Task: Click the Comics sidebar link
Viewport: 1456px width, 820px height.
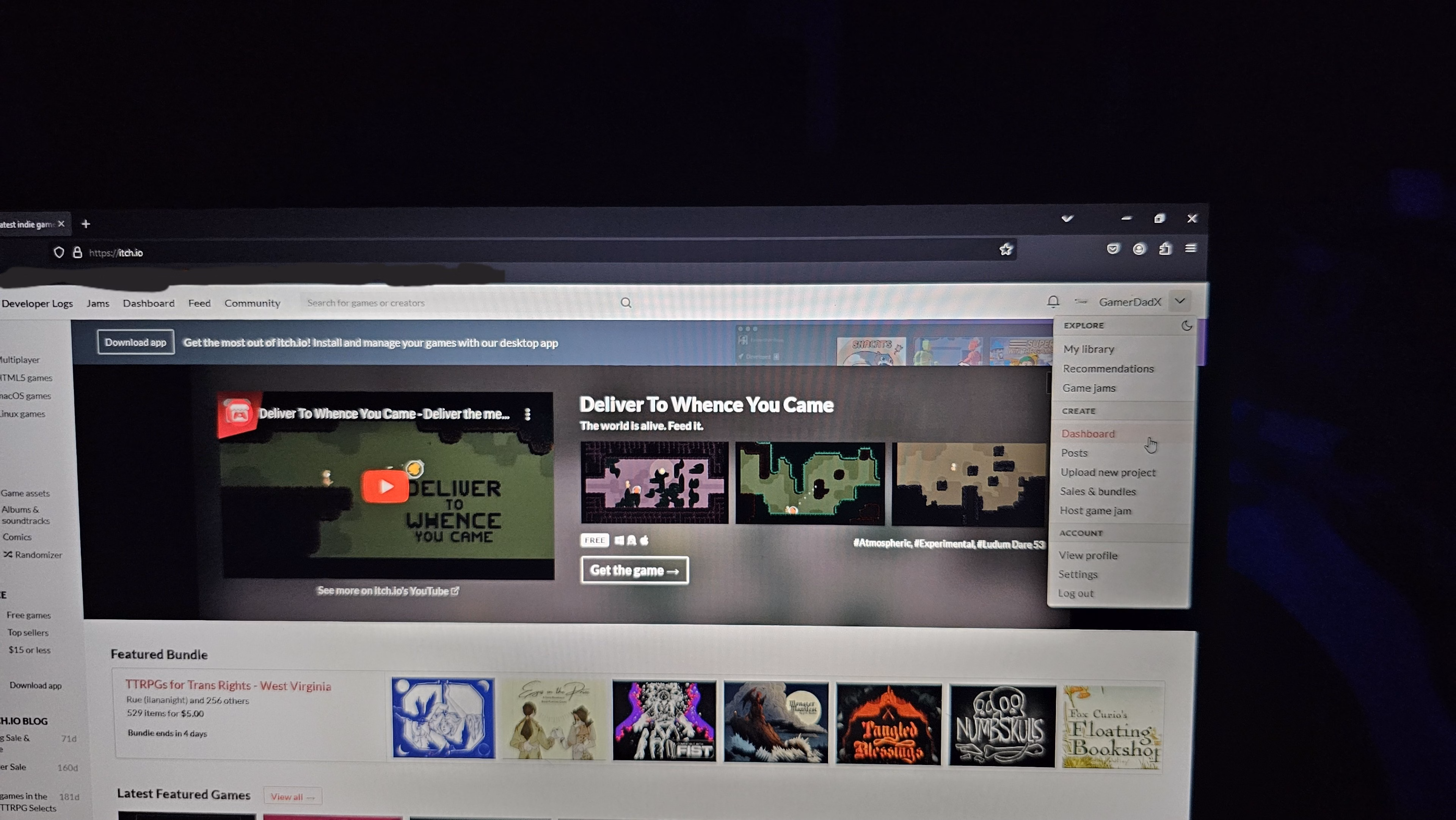Action: pos(16,537)
